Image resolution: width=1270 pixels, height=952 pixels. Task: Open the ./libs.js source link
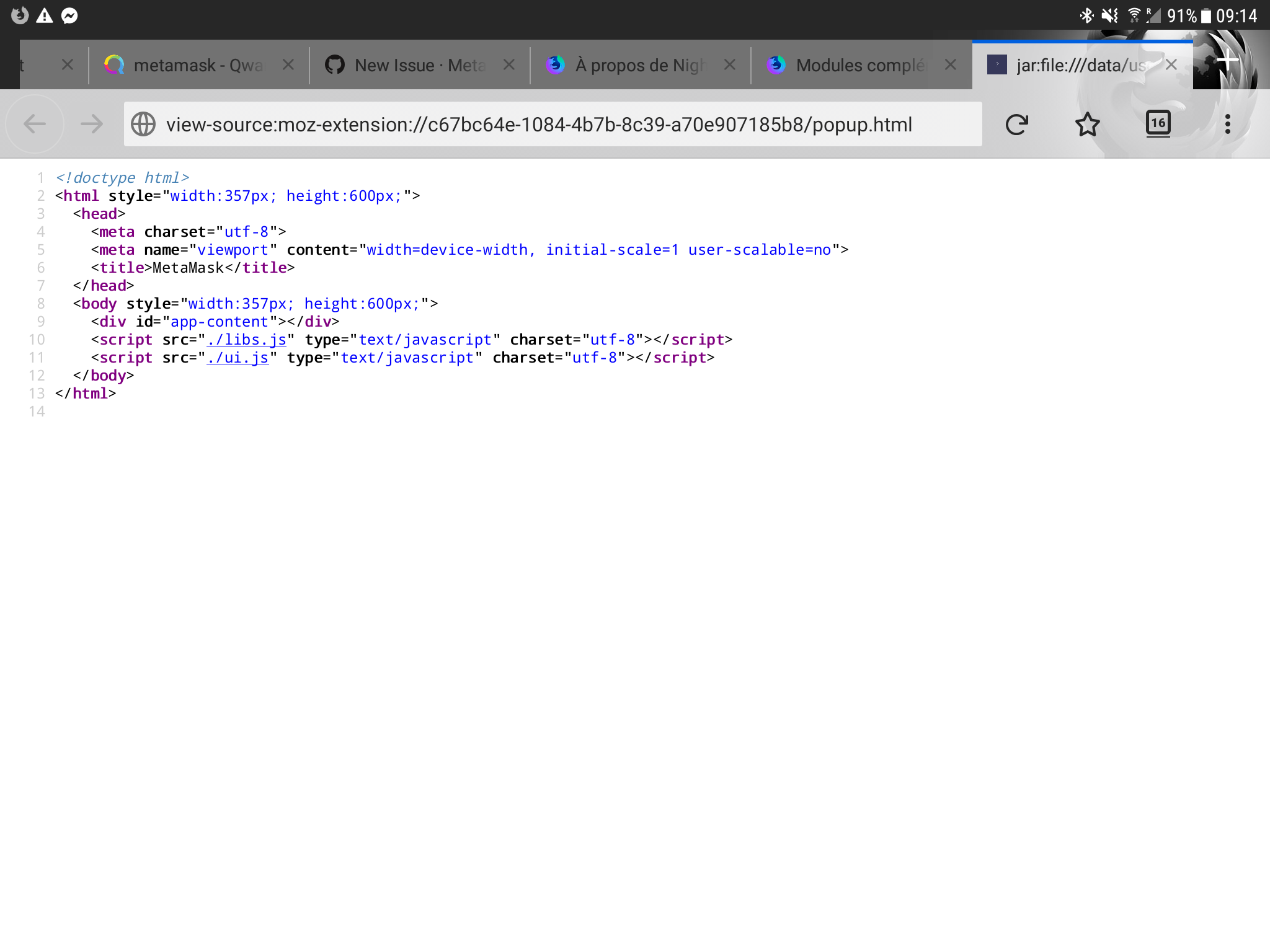(246, 339)
